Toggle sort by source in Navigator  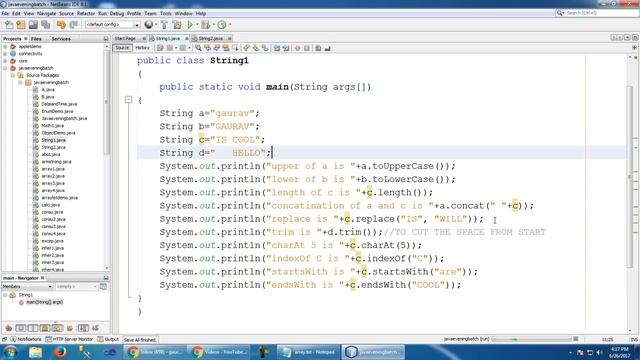click(96, 328)
